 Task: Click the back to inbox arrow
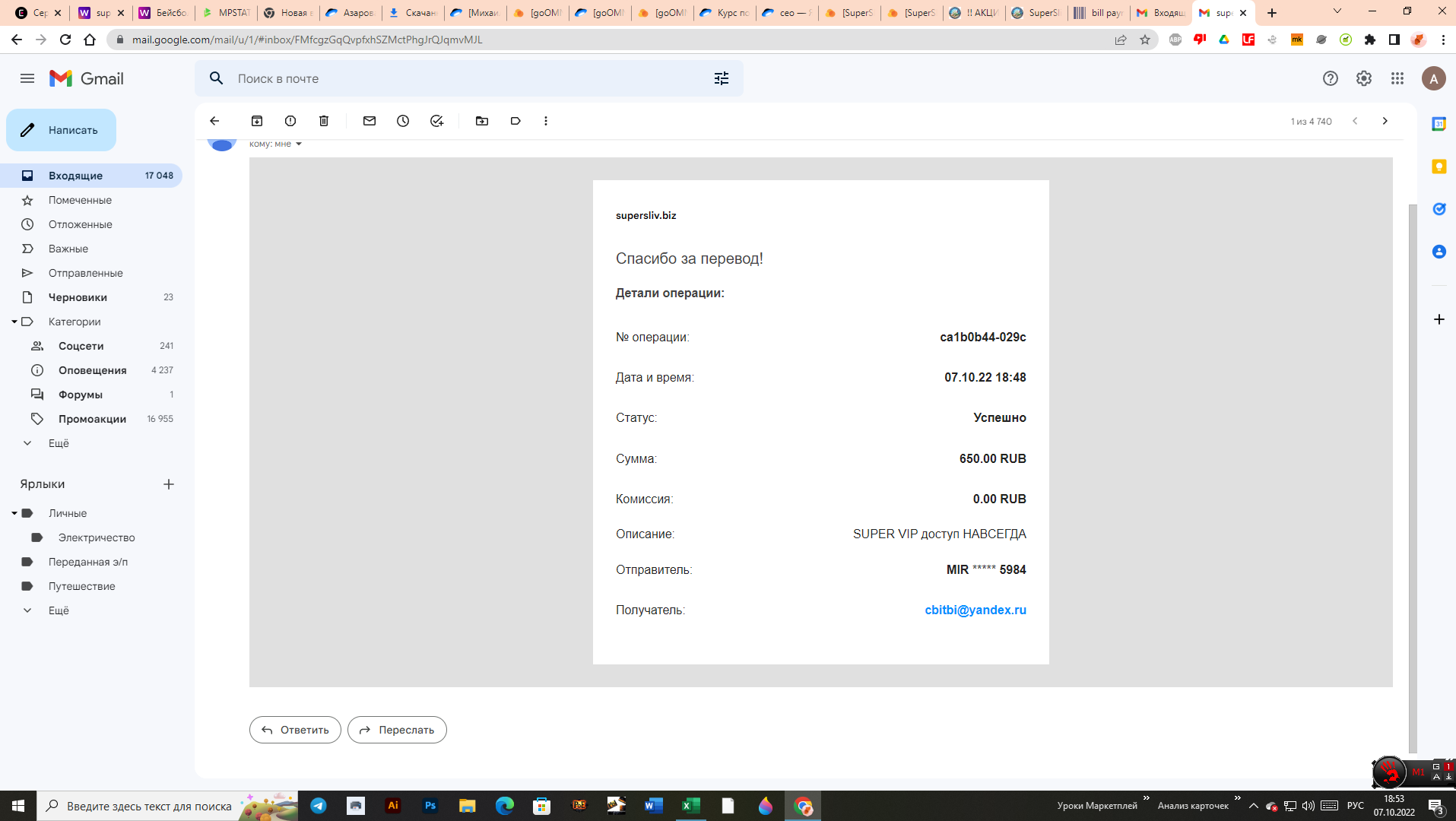pos(214,121)
